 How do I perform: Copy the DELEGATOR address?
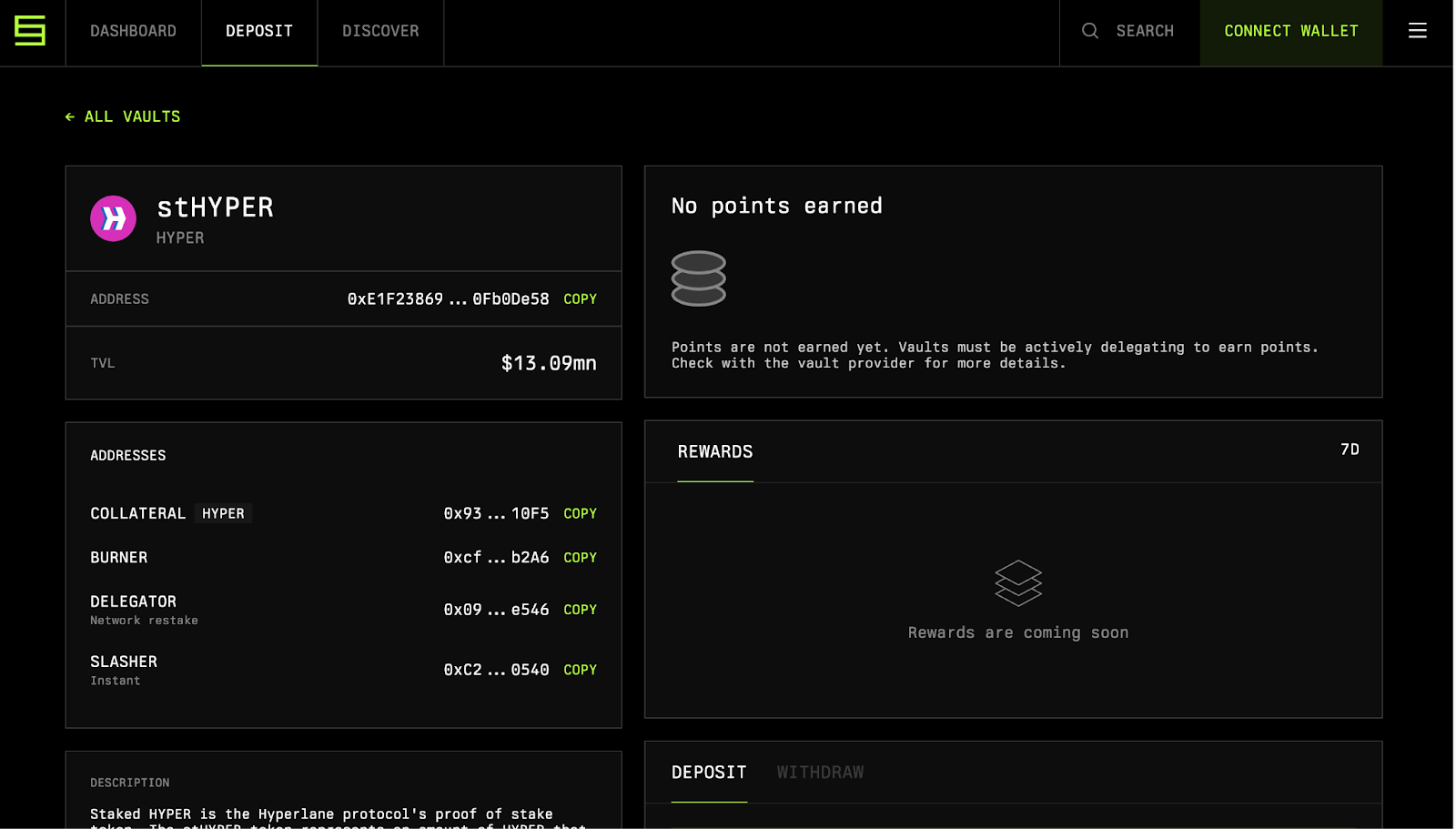(x=580, y=609)
